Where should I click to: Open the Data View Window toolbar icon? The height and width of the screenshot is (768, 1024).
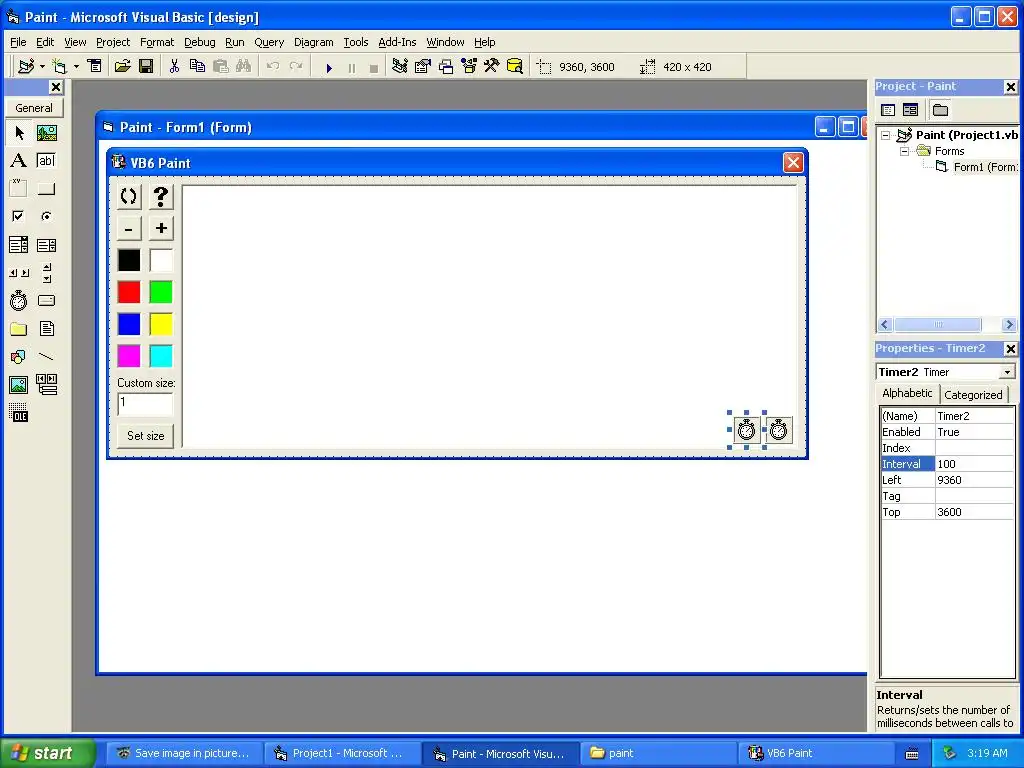pos(515,67)
